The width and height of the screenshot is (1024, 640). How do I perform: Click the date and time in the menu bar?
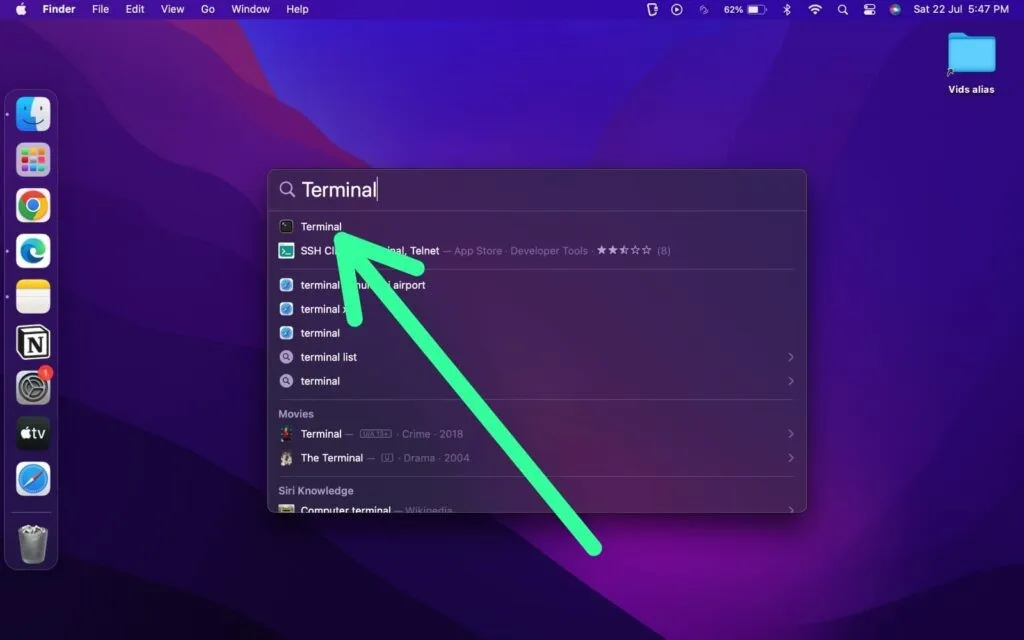(961, 9)
